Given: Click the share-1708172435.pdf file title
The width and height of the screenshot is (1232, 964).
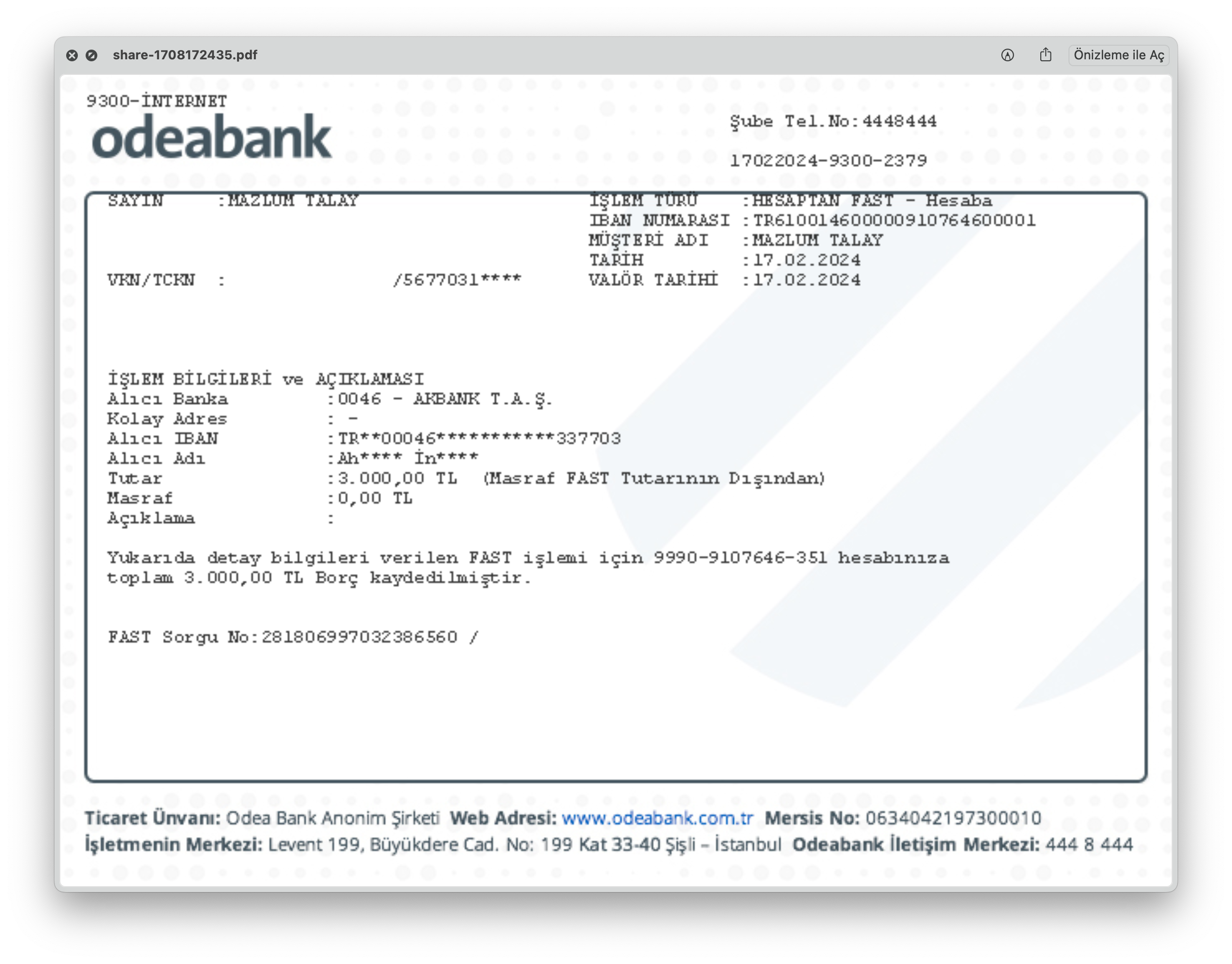Looking at the screenshot, I should click(x=184, y=55).
